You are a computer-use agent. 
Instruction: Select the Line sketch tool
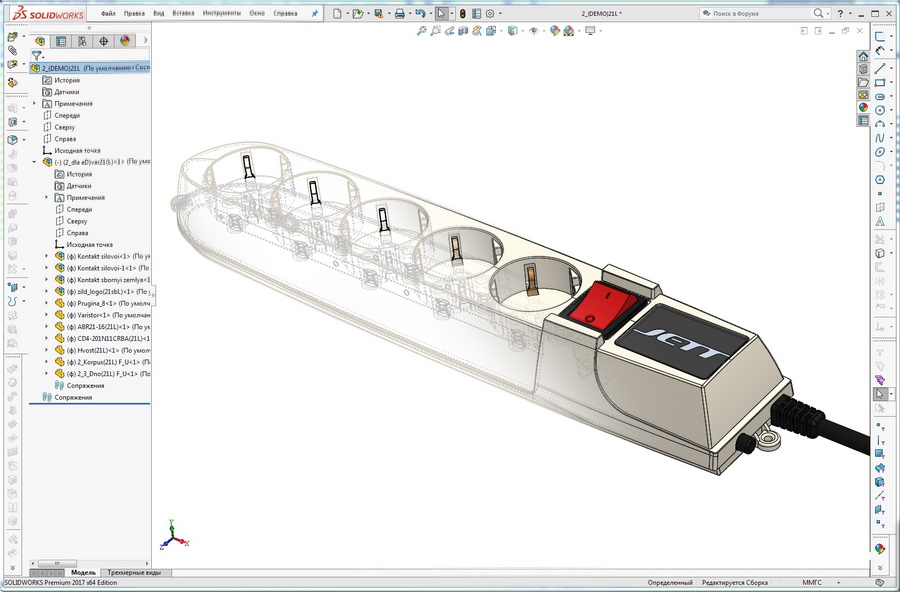tap(880, 68)
